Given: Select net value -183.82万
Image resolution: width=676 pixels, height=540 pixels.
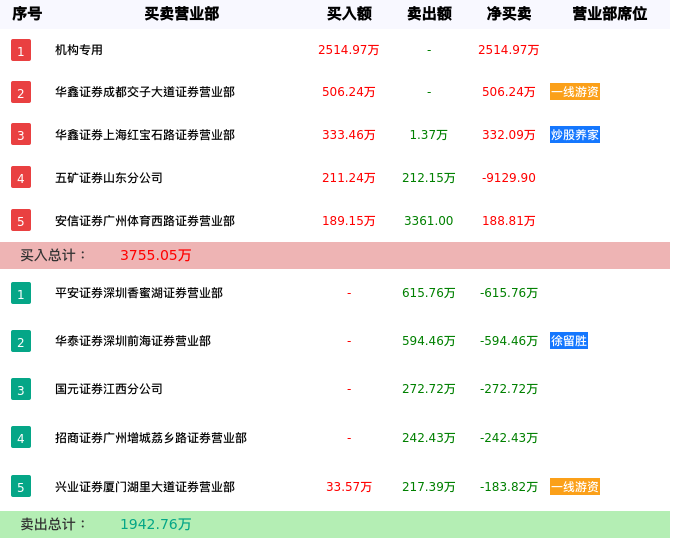Looking at the screenshot, I should coord(509,487).
